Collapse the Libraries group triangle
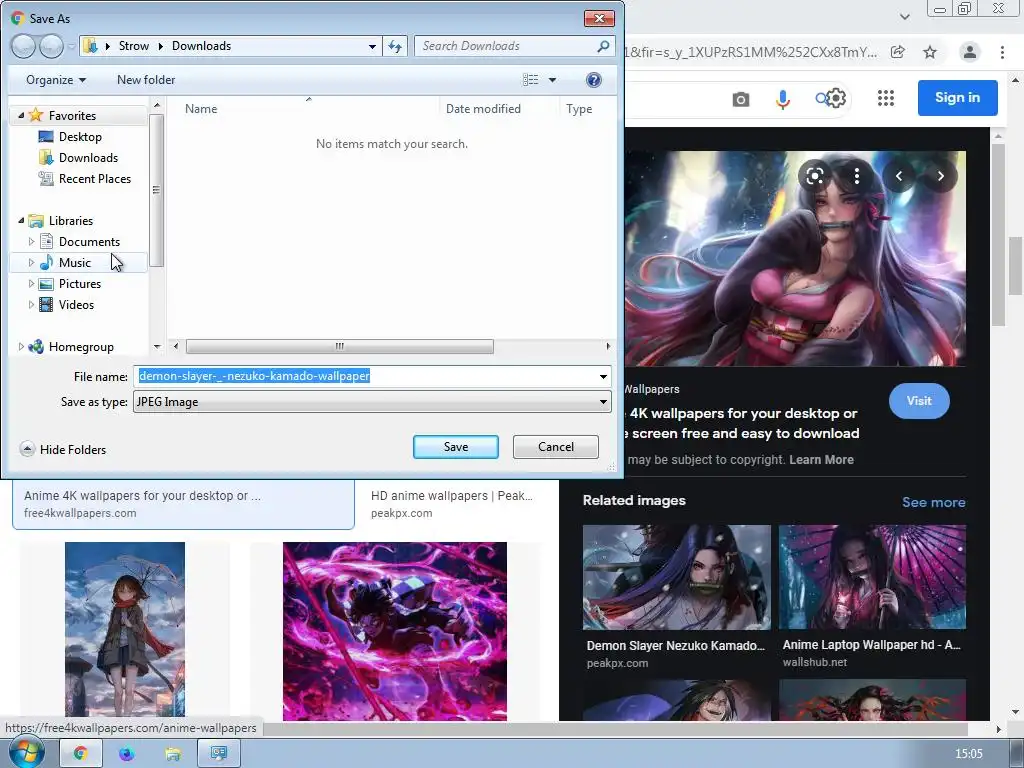 21,221
